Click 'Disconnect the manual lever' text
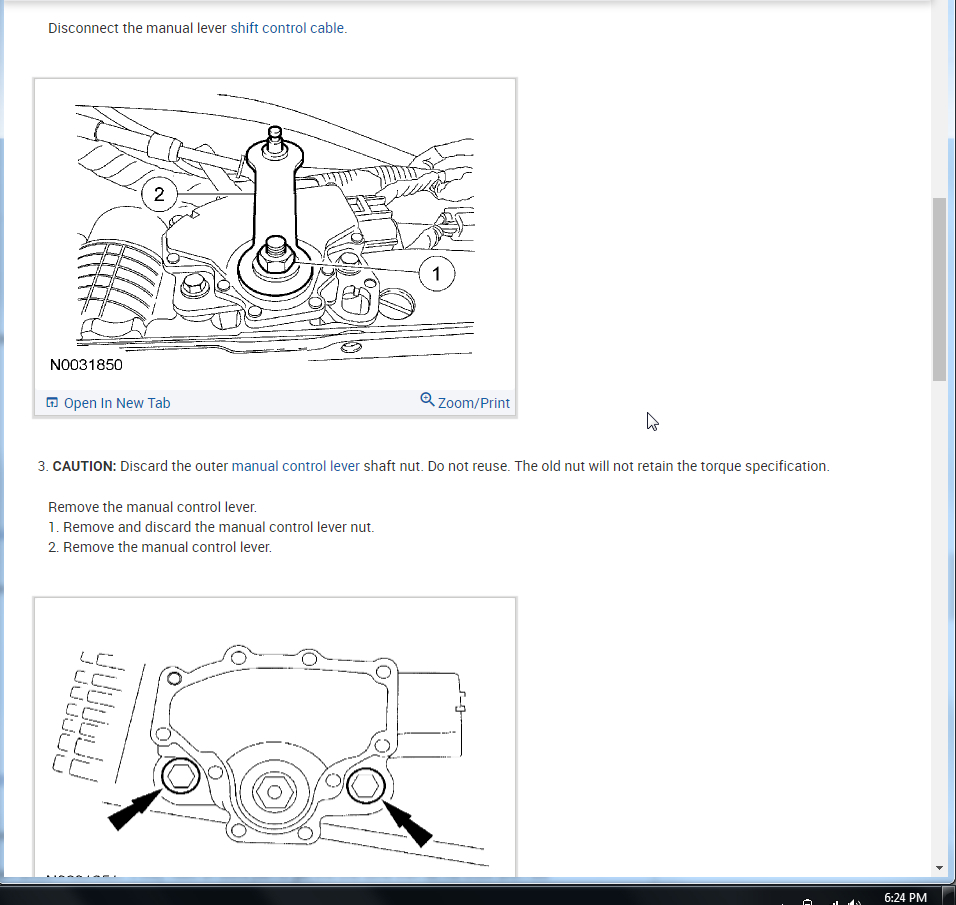 point(137,28)
